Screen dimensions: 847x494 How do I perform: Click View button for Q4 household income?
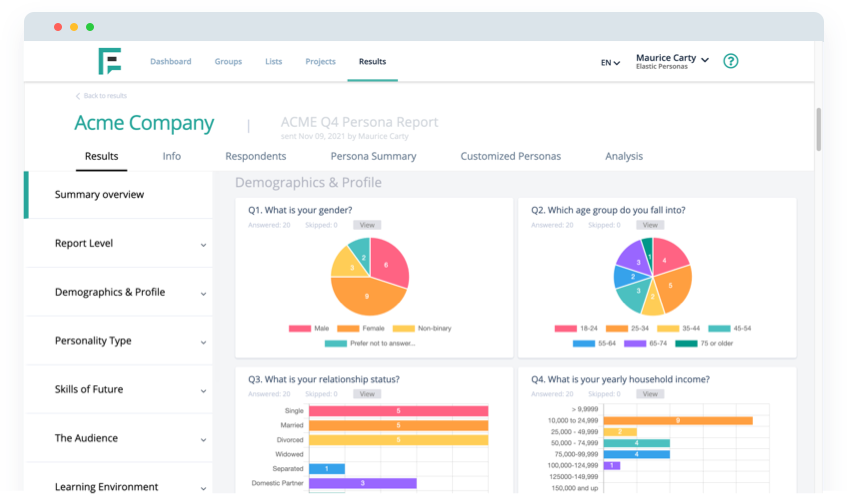[x=650, y=394]
